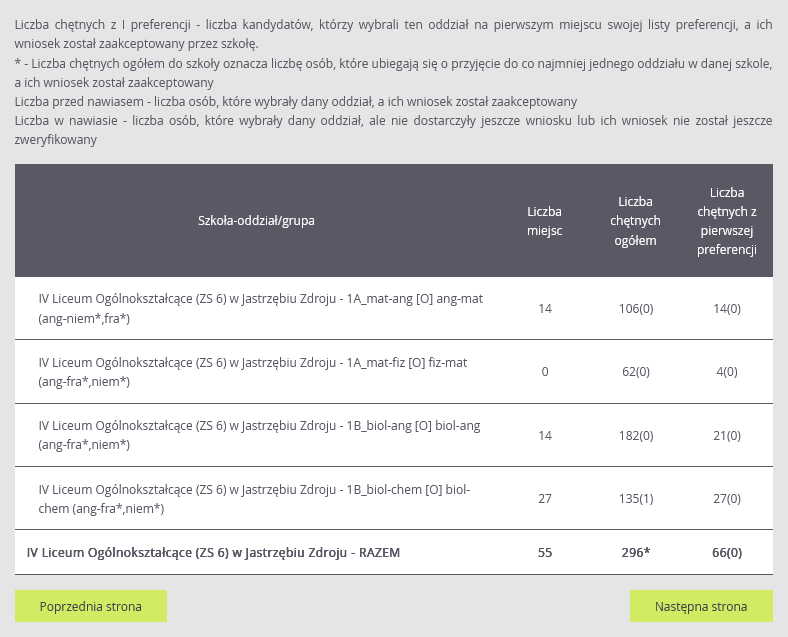Select the 66(0) total first-preference value
Image resolution: width=788 pixels, height=637 pixels.
726,552
